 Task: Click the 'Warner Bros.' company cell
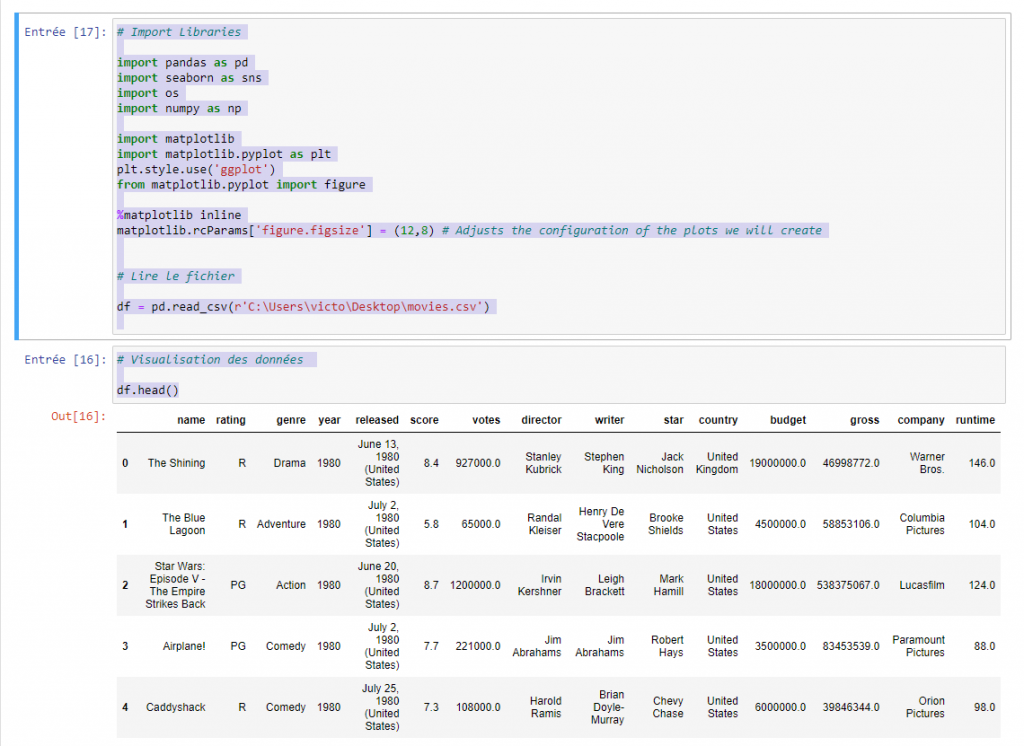tap(927, 463)
